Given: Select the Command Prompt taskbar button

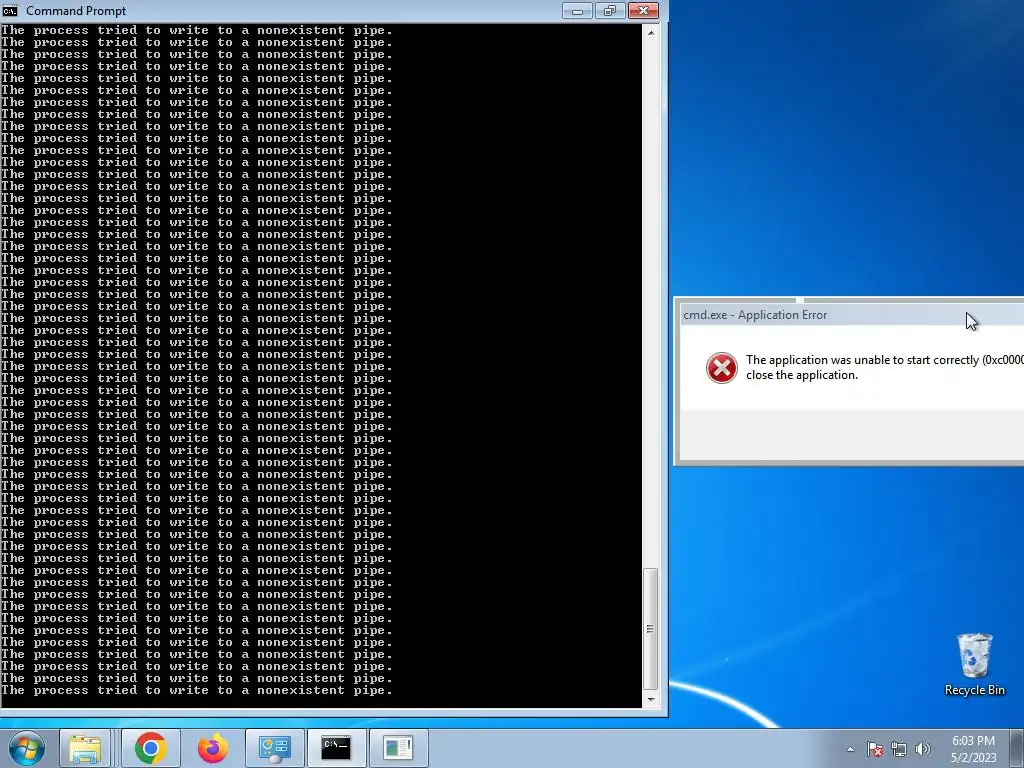Looking at the screenshot, I should point(336,748).
